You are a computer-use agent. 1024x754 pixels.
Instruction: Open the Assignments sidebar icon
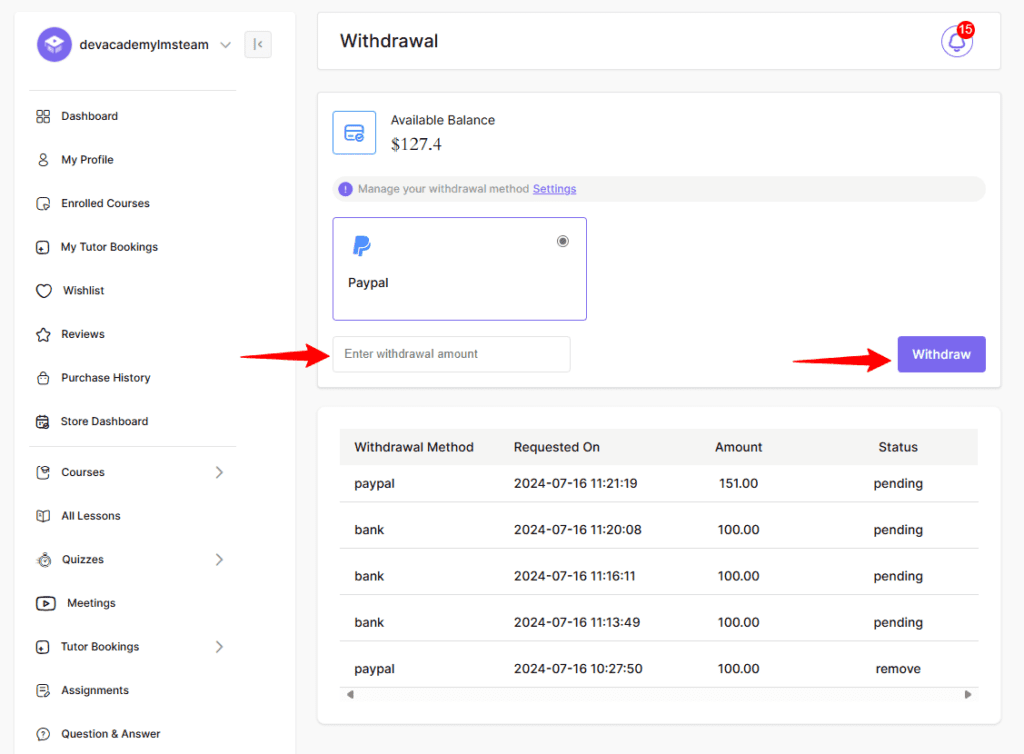[x=44, y=690]
